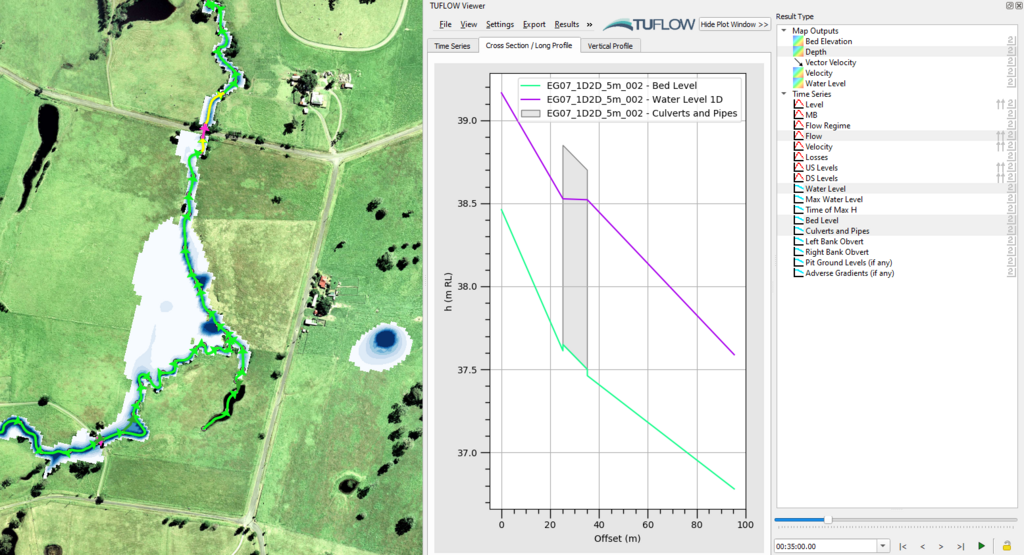This screenshot has width=1024, height=555.
Task: Select the Depth map output icon
Action: [x=797, y=52]
